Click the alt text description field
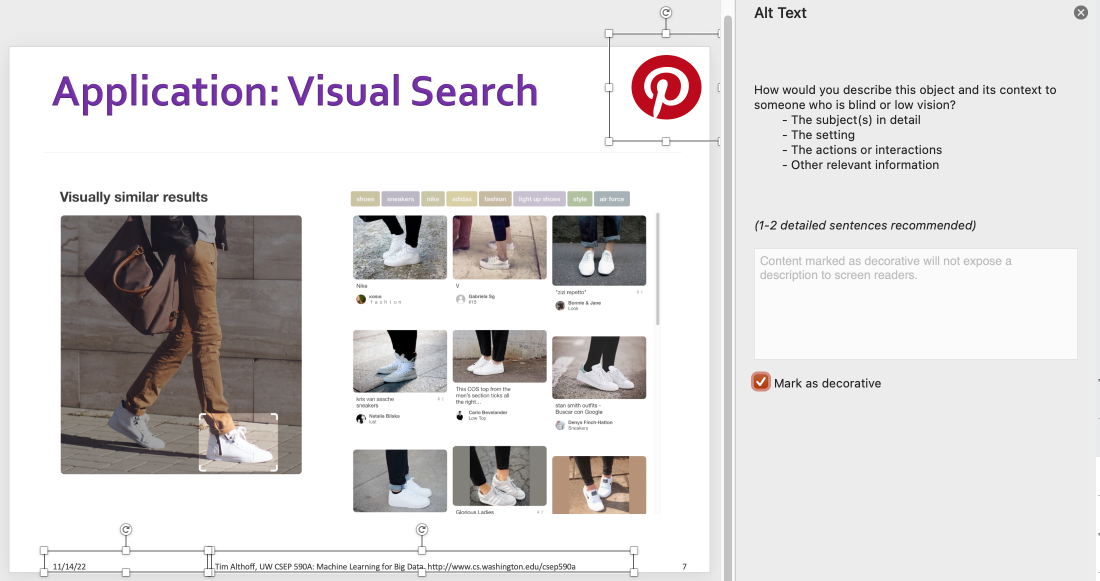This screenshot has width=1100, height=581. [x=915, y=304]
